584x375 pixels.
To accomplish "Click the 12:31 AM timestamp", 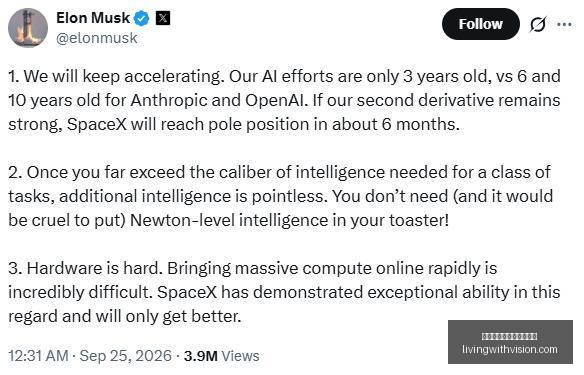I will coord(38,356).
